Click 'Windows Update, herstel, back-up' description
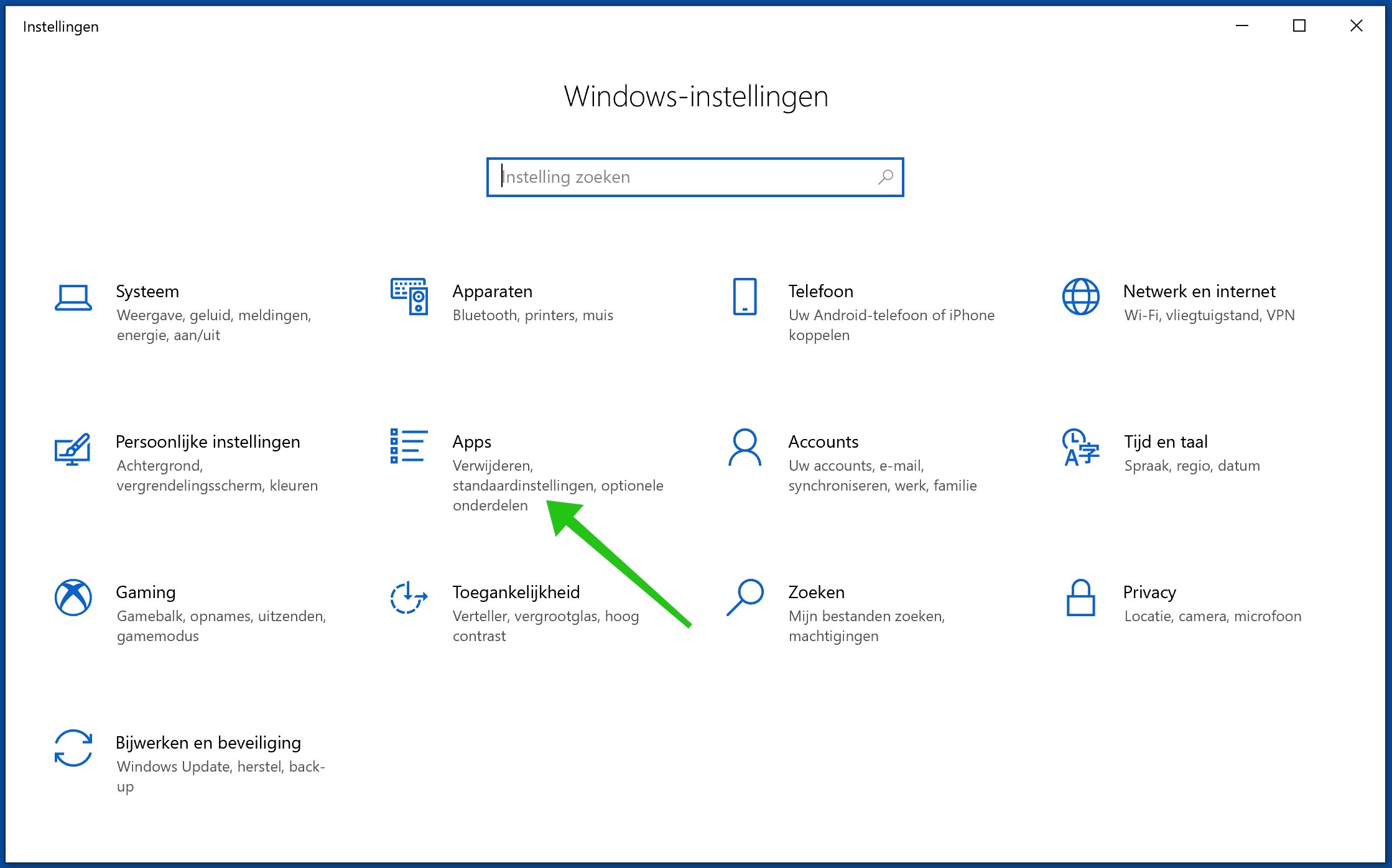This screenshot has height=868, width=1392. (x=221, y=777)
